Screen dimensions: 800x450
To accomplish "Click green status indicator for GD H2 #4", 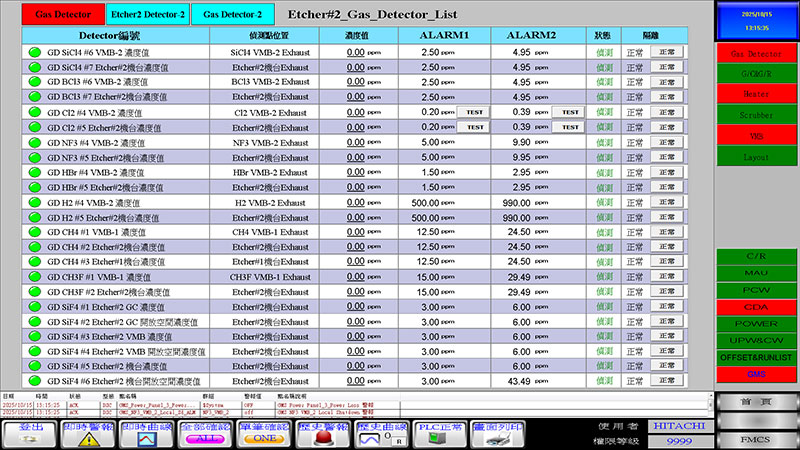I will (x=35, y=202).
